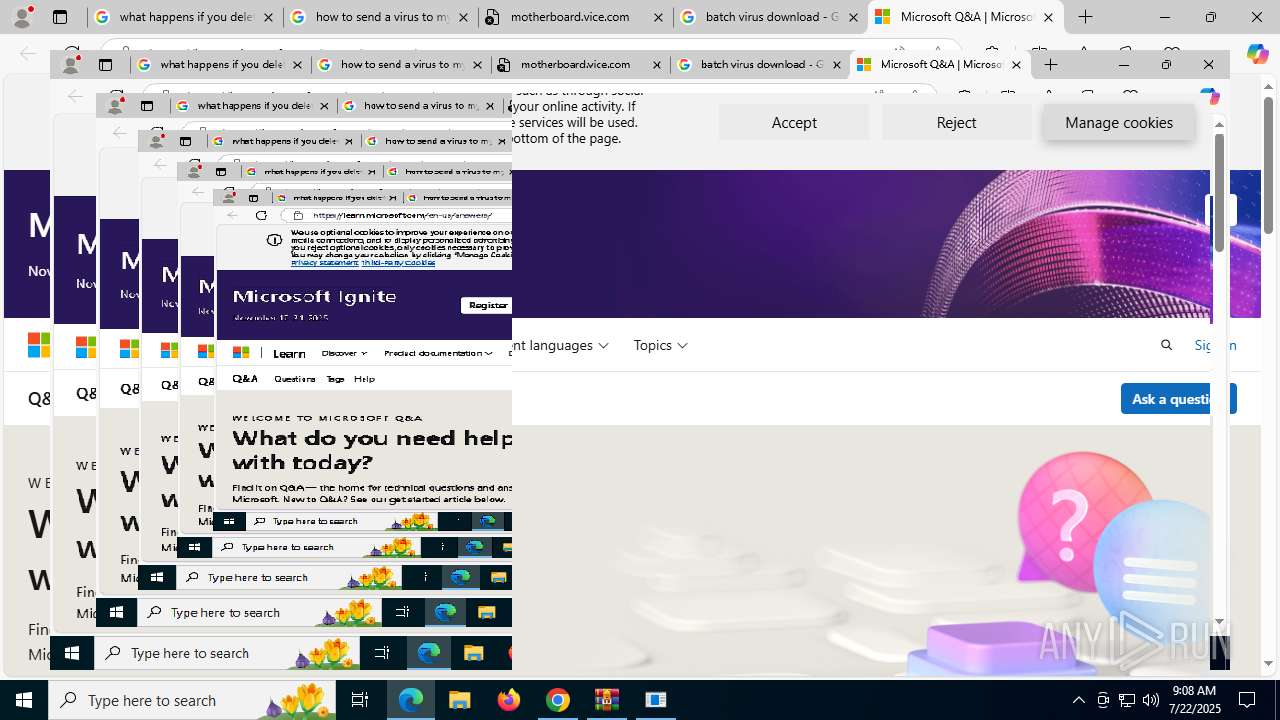Open File Explorer in outermost nested taskbar
The height and width of the screenshot is (720, 1280).
[x=474, y=653]
